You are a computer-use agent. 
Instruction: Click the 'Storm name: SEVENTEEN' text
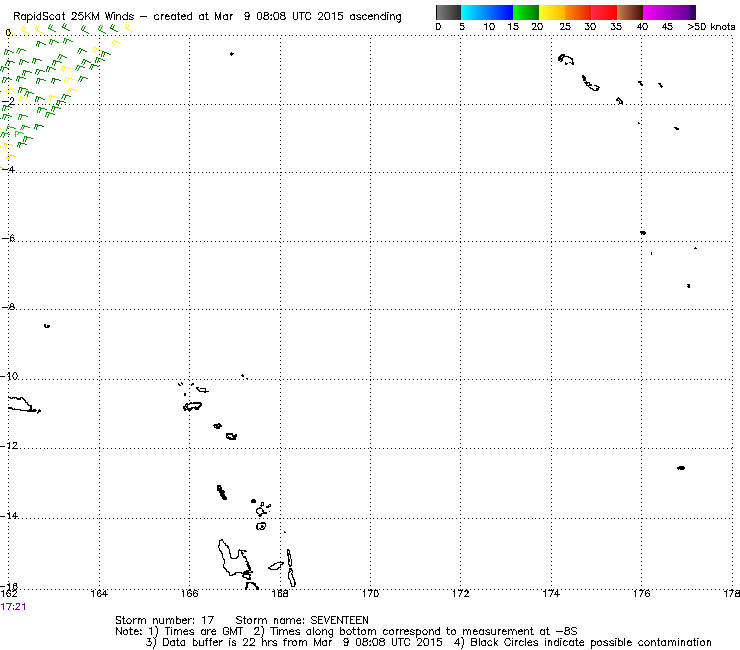tap(302, 620)
